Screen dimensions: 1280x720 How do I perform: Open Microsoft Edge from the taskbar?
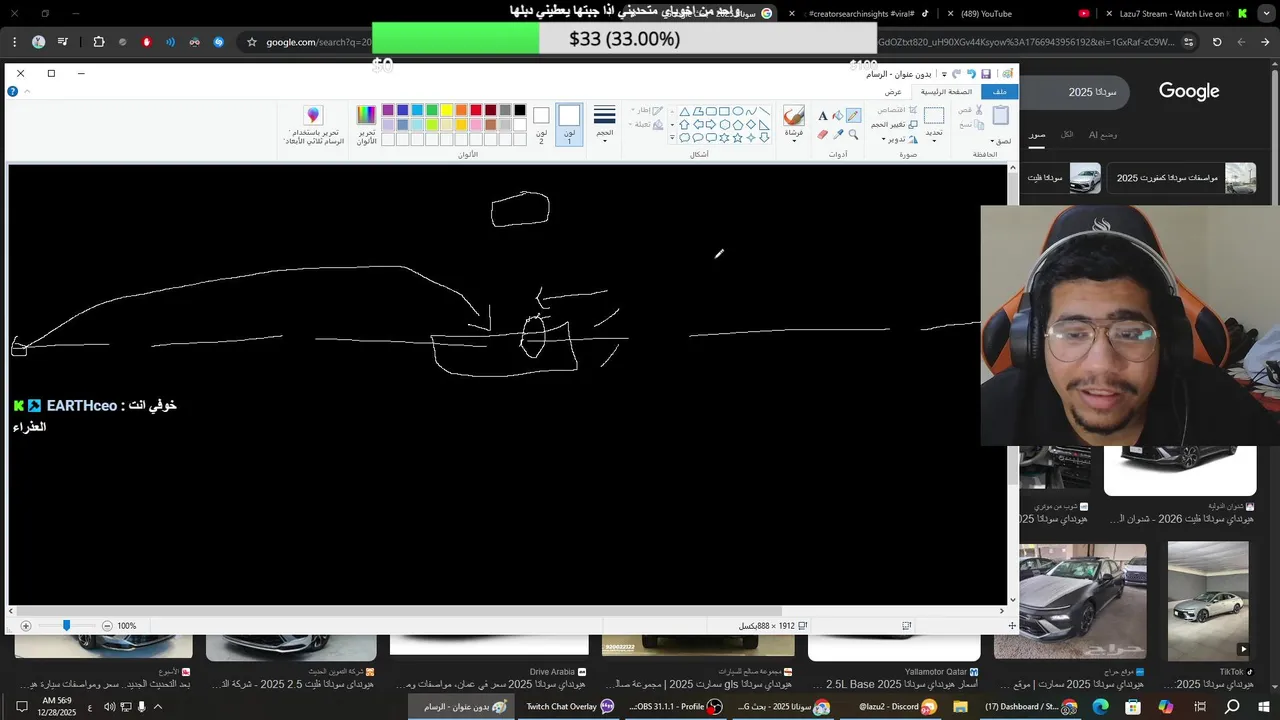(x=1100, y=706)
